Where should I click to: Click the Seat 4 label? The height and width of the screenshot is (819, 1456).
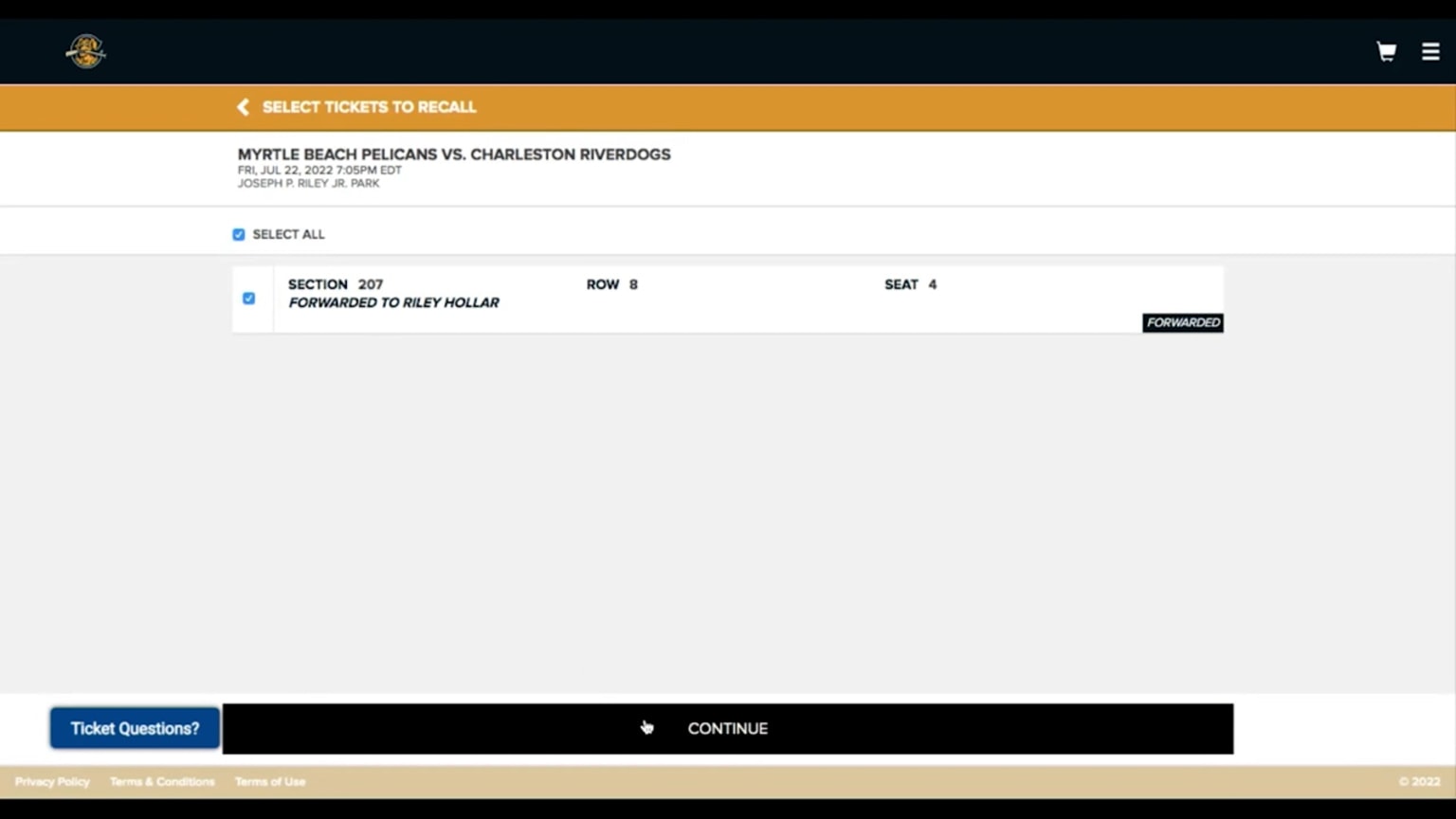pyautogui.click(x=910, y=284)
